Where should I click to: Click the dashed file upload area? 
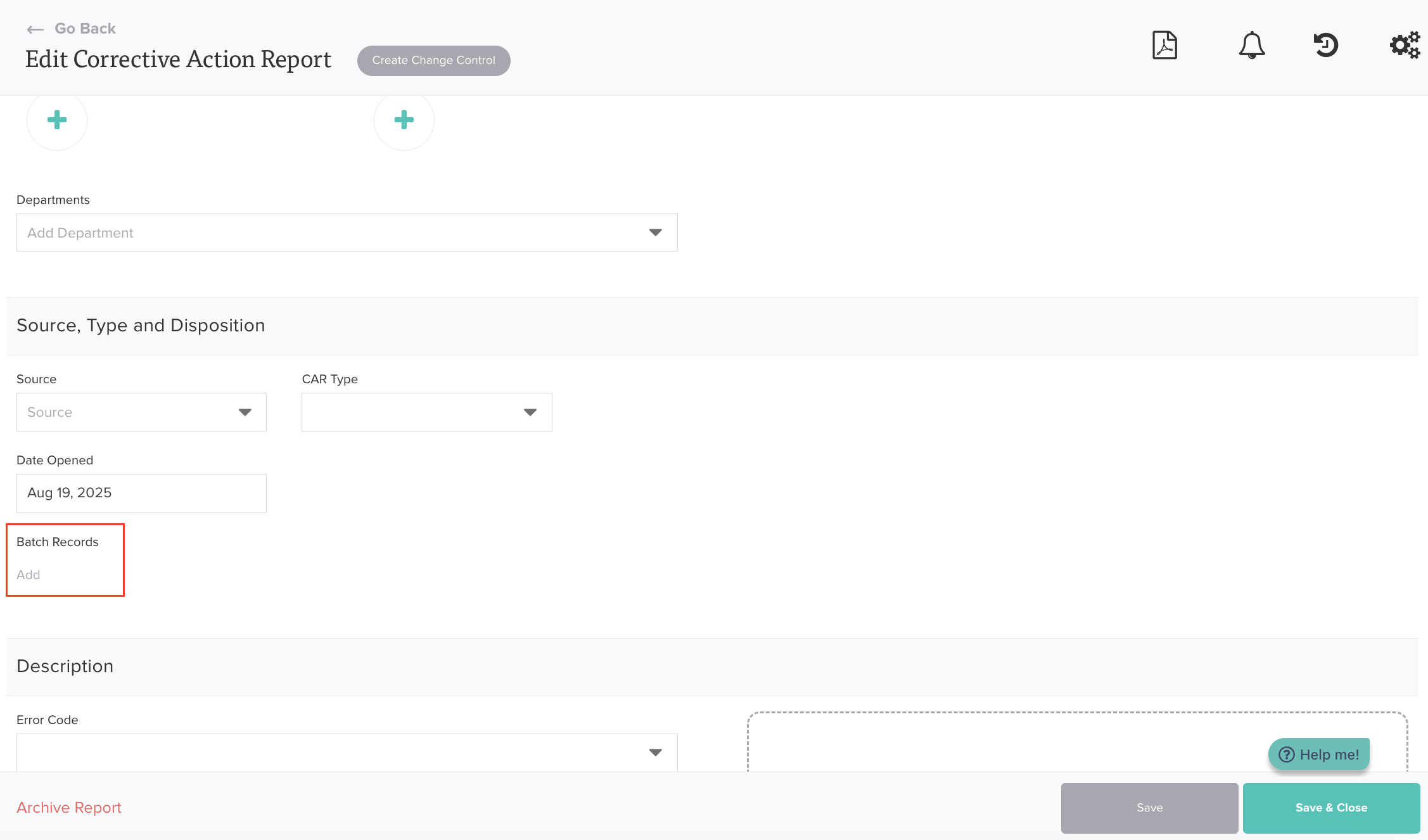tap(1014, 741)
